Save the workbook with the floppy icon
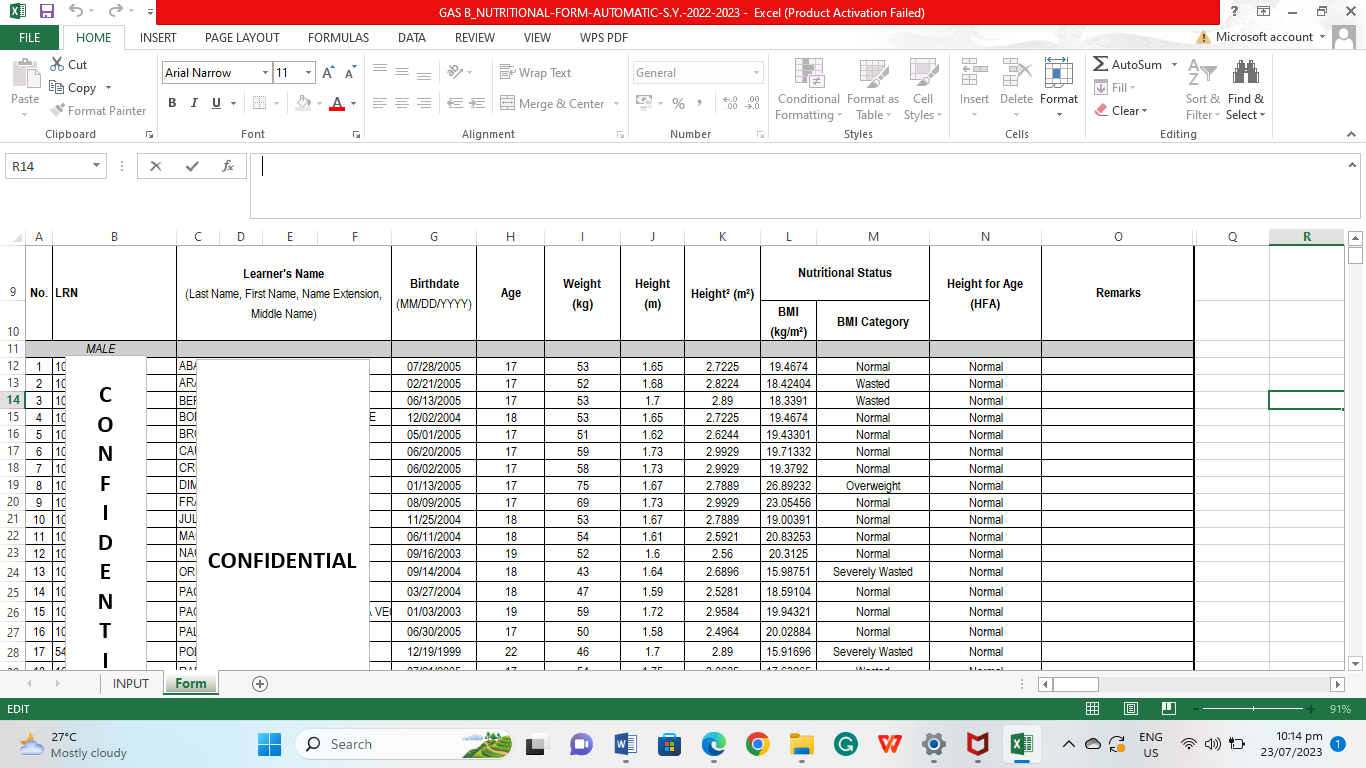The height and width of the screenshot is (768, 1366). [x=47, y=12]
